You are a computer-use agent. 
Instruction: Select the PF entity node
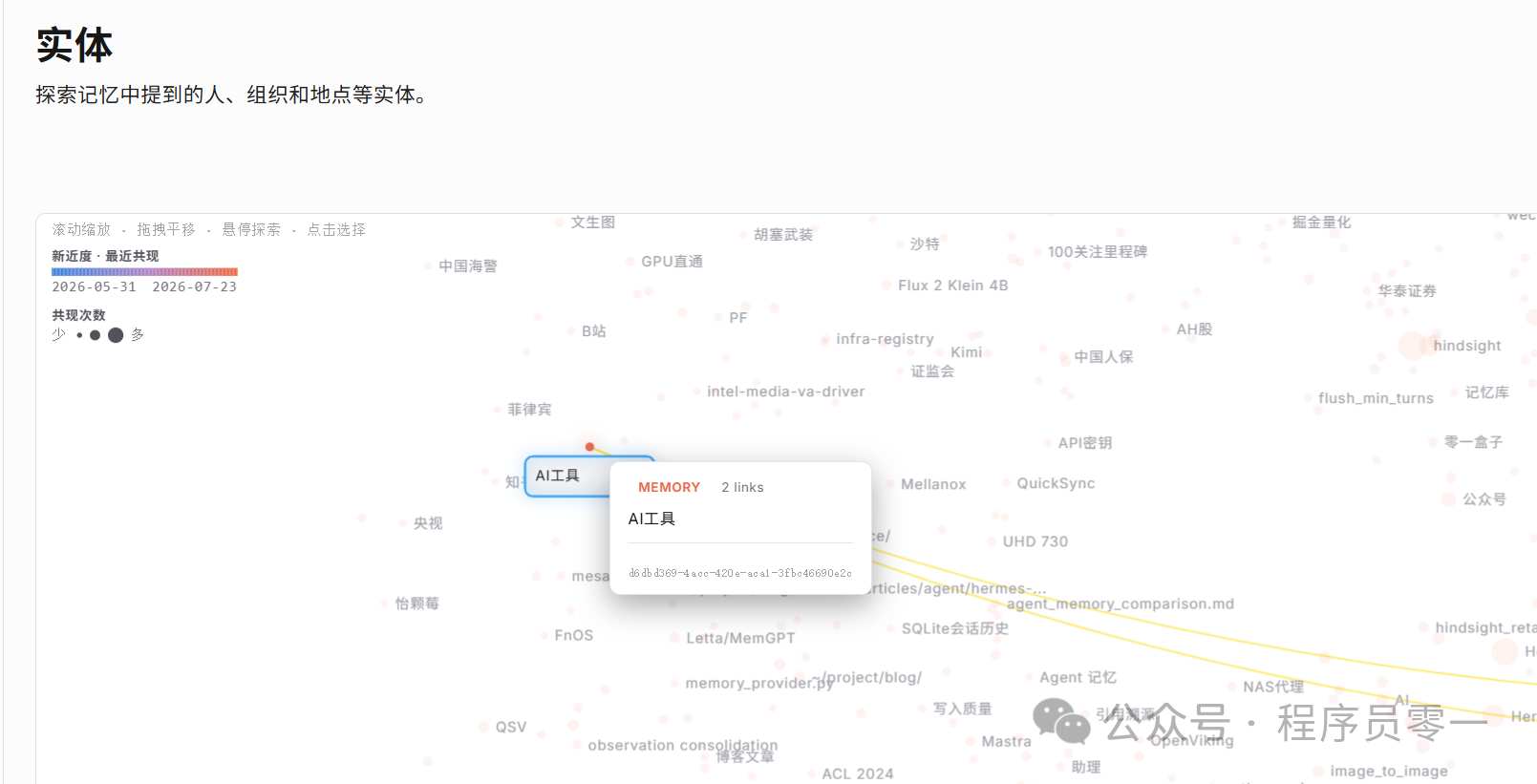(x=737, y=318)
